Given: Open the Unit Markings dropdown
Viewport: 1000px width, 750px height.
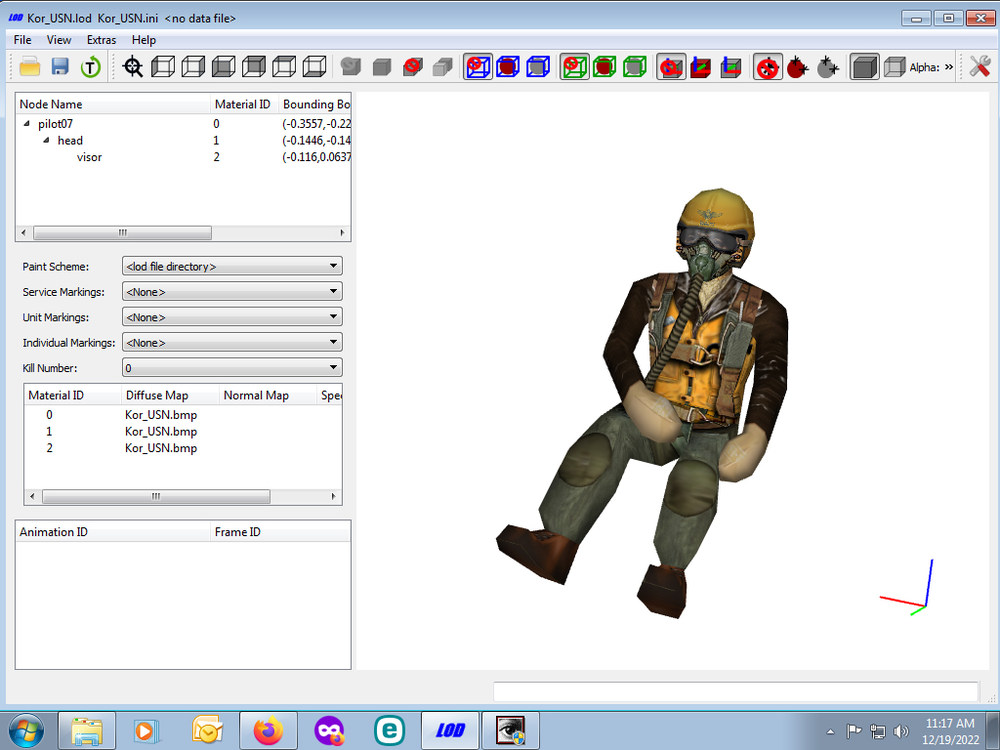Looking at the screenshot, I should [x=232, y=317].
